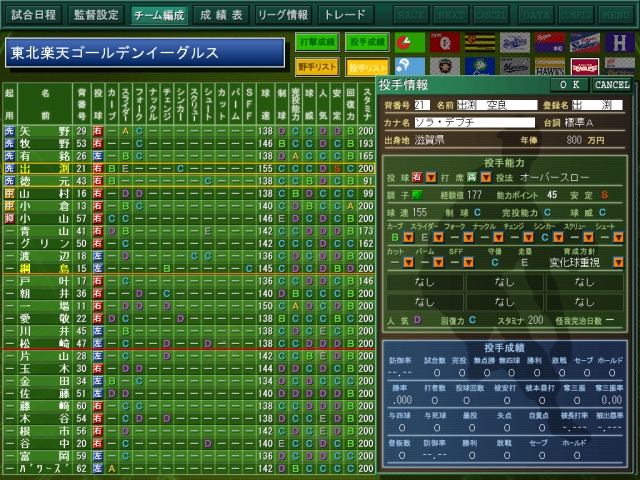The height and width of the screenshot is (480, 640).
Task: Click 小倉's 中 role badge
Action: click(x=9, y=206)
